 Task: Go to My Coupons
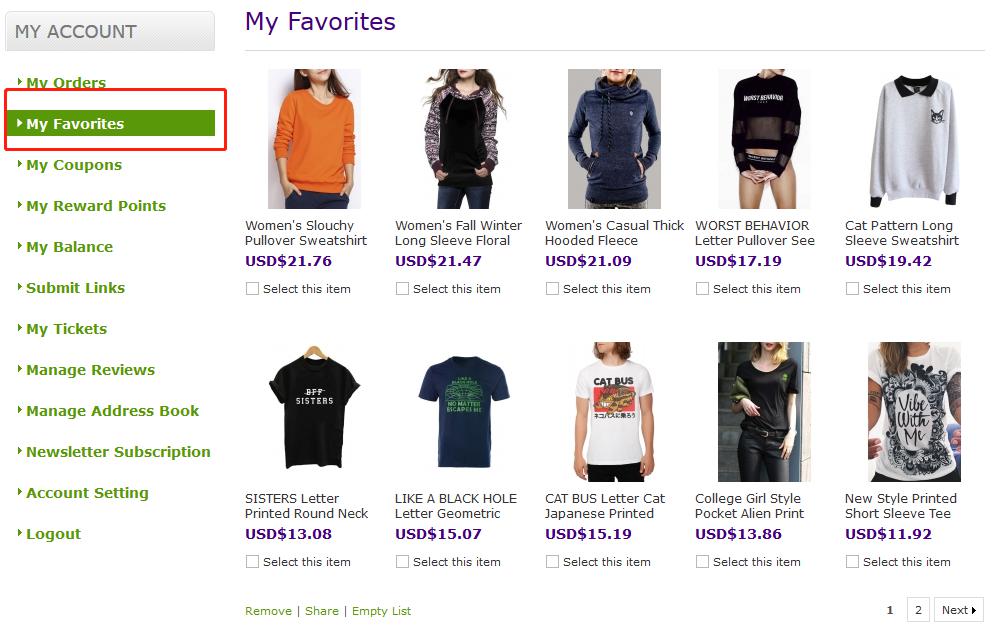click(74, 165)
